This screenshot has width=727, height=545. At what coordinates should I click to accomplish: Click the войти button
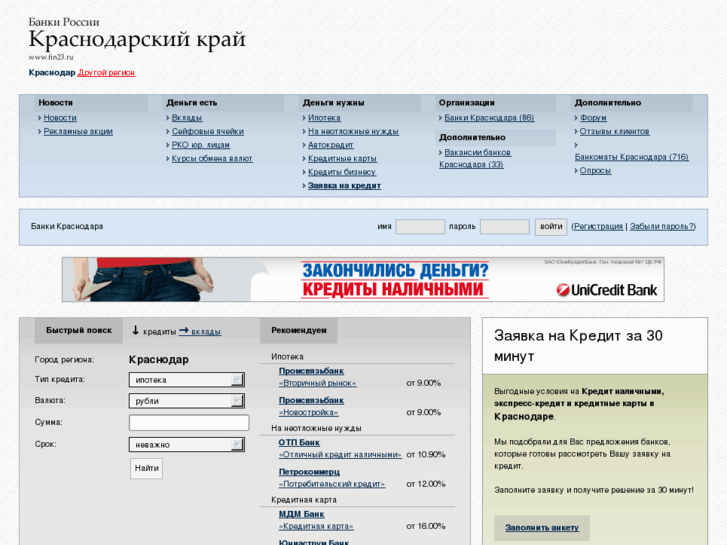551,227
